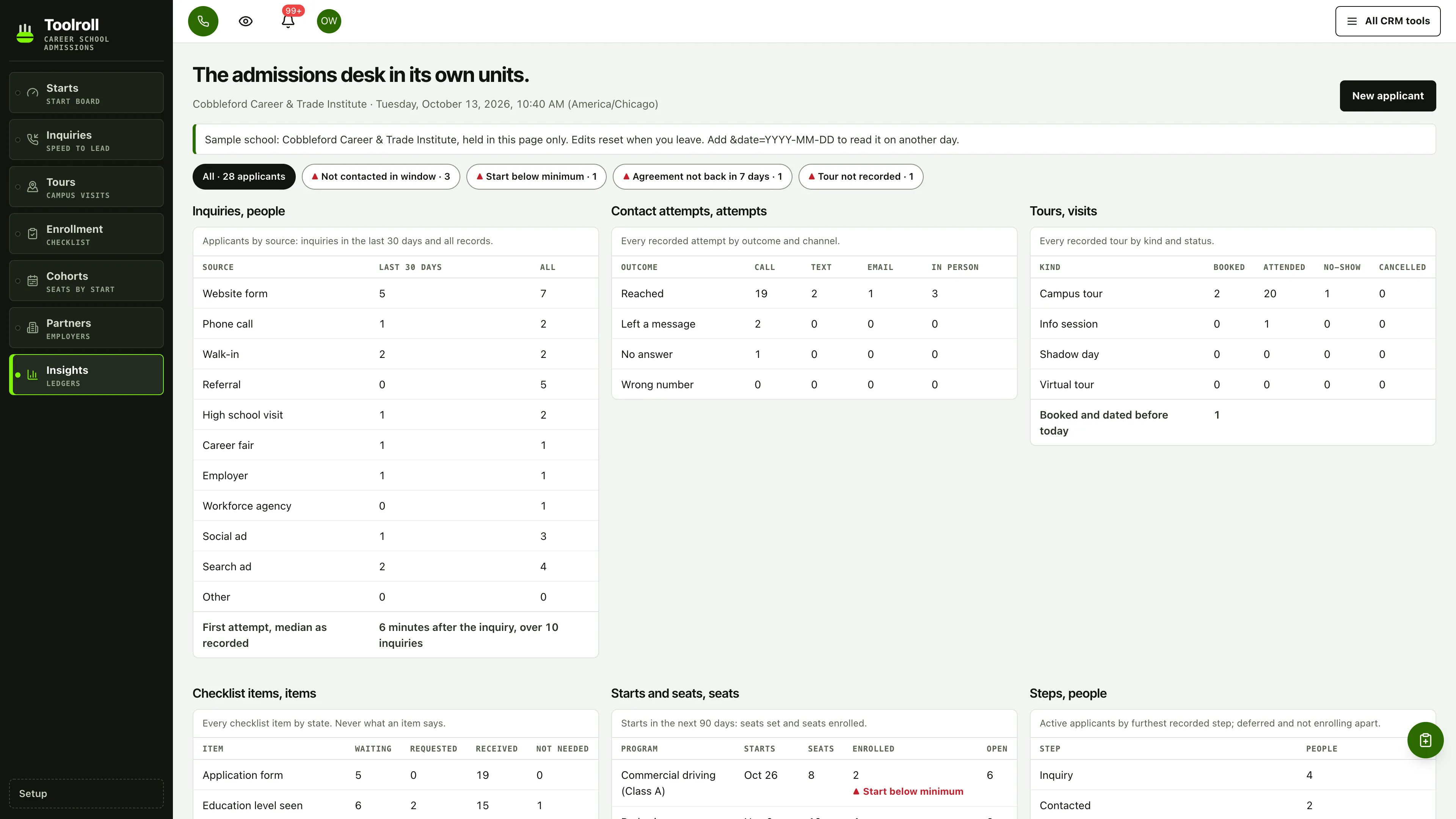Filter by Not contacted in window
1456x819 pixels.
point(381,176)
